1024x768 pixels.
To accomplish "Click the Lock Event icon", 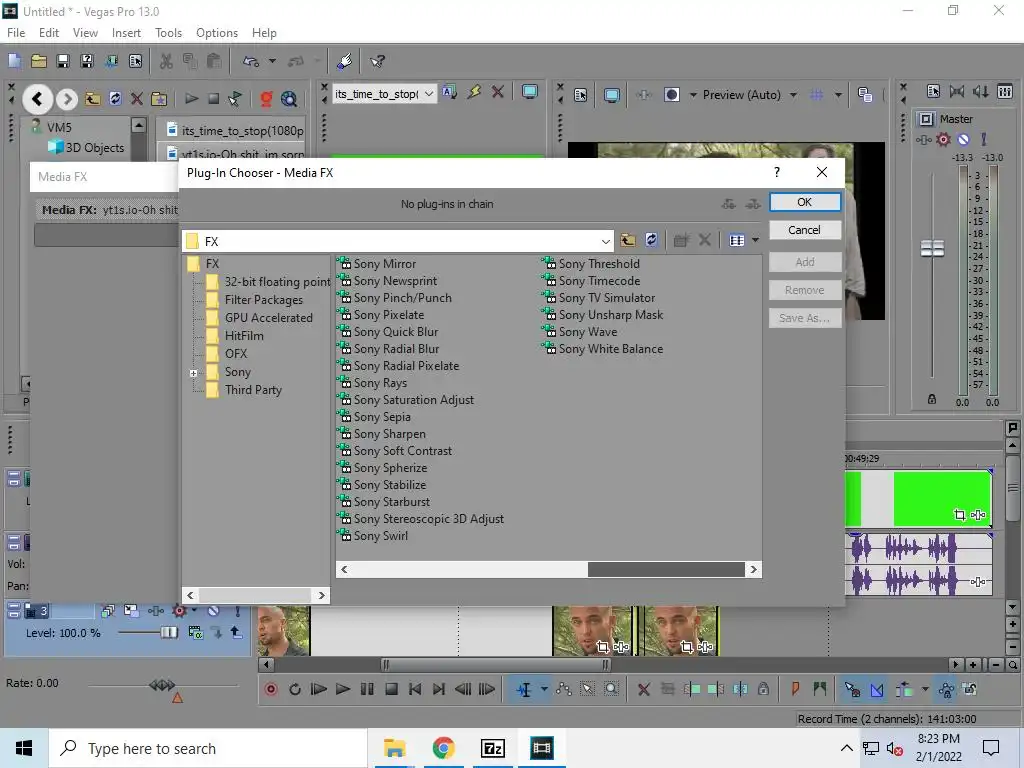I will pyautogui.click(x=763, y=689).
